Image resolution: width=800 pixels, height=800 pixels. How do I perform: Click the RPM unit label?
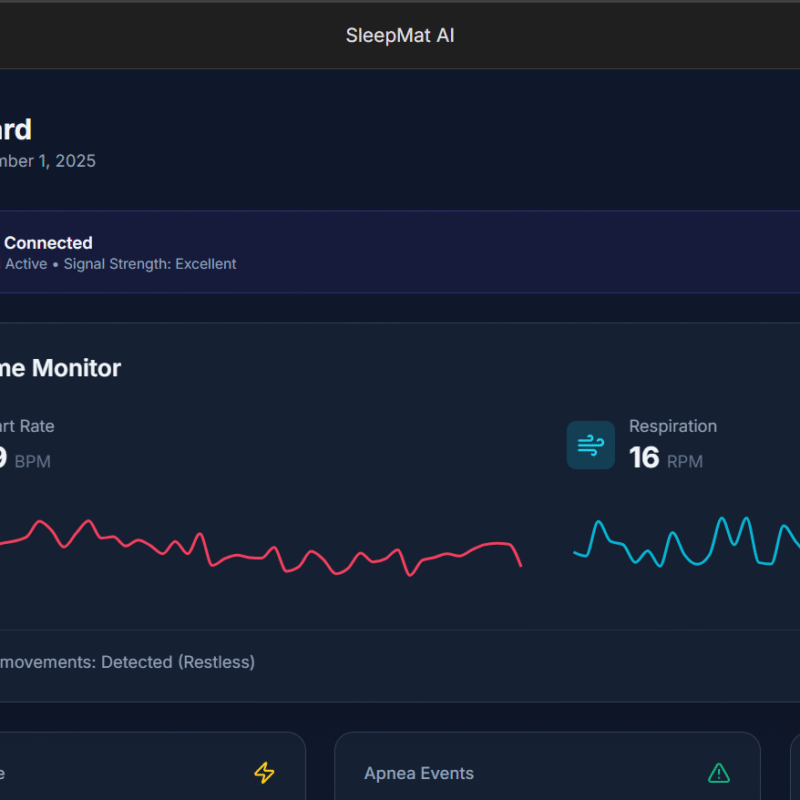click(x=685, y=461)
